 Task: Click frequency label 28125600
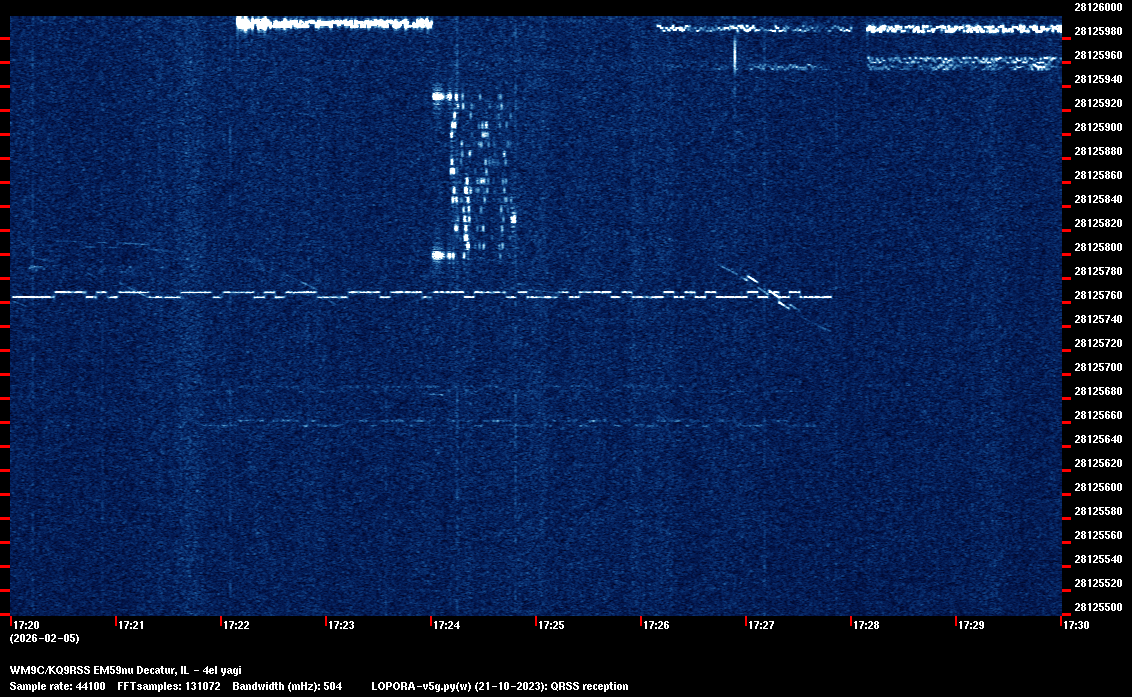[x=1098, y=487]
